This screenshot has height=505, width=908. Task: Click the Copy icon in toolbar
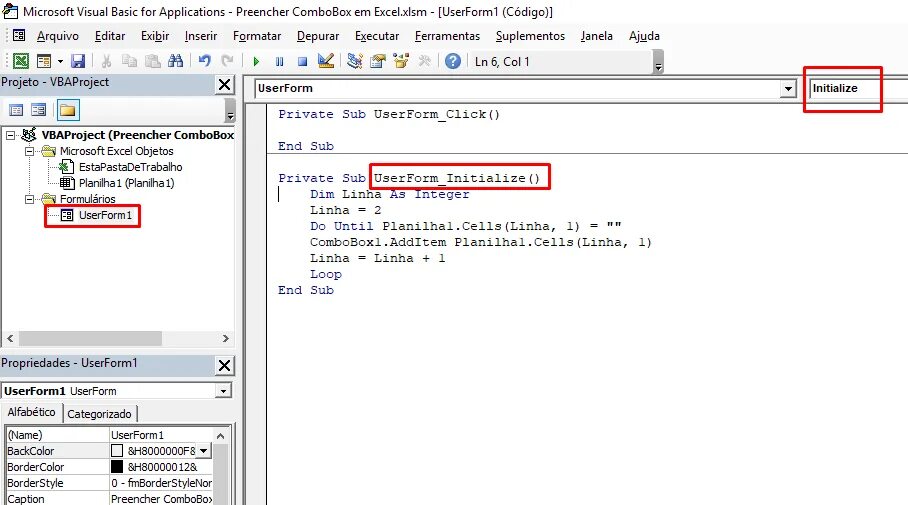click(x=129, y=61)
